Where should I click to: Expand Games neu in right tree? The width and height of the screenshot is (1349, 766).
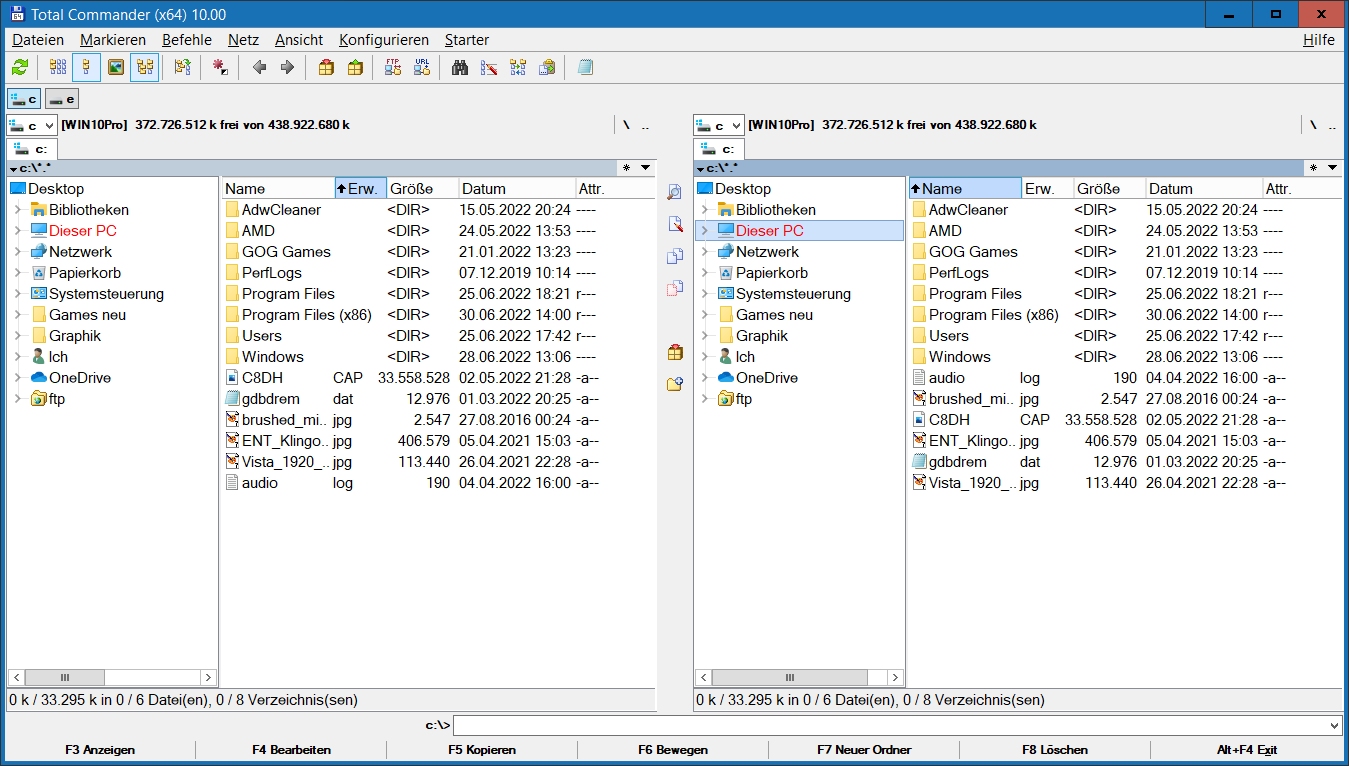coord(704,315)
